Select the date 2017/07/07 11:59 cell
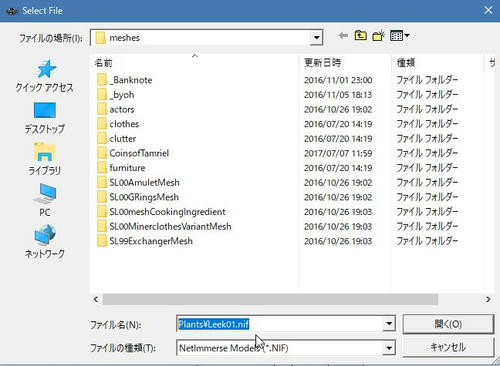The width and height of the screenshot is (500, 366). point(338,153)
